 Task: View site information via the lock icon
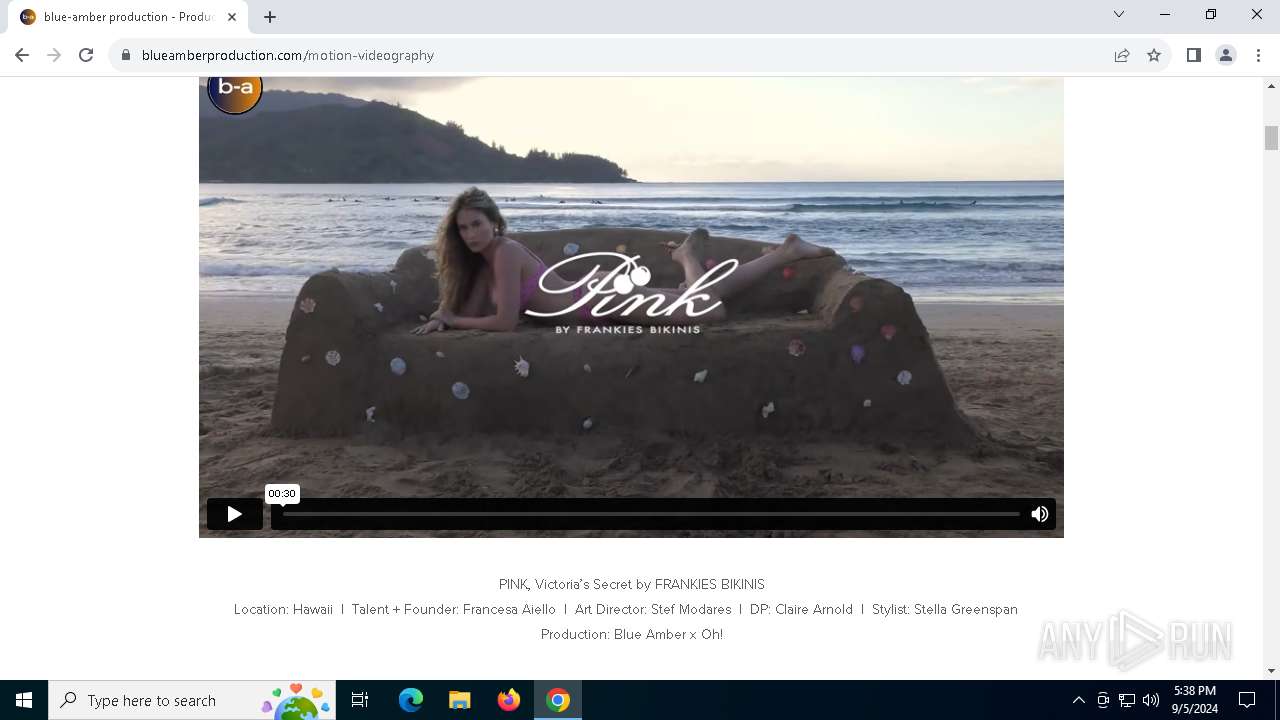[126, 55]
